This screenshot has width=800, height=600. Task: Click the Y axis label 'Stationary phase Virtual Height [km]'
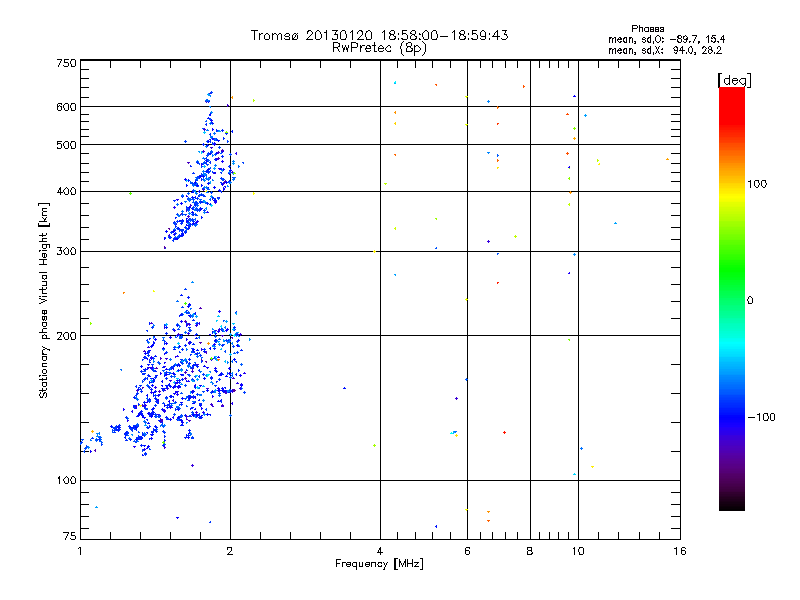point(43,300)
